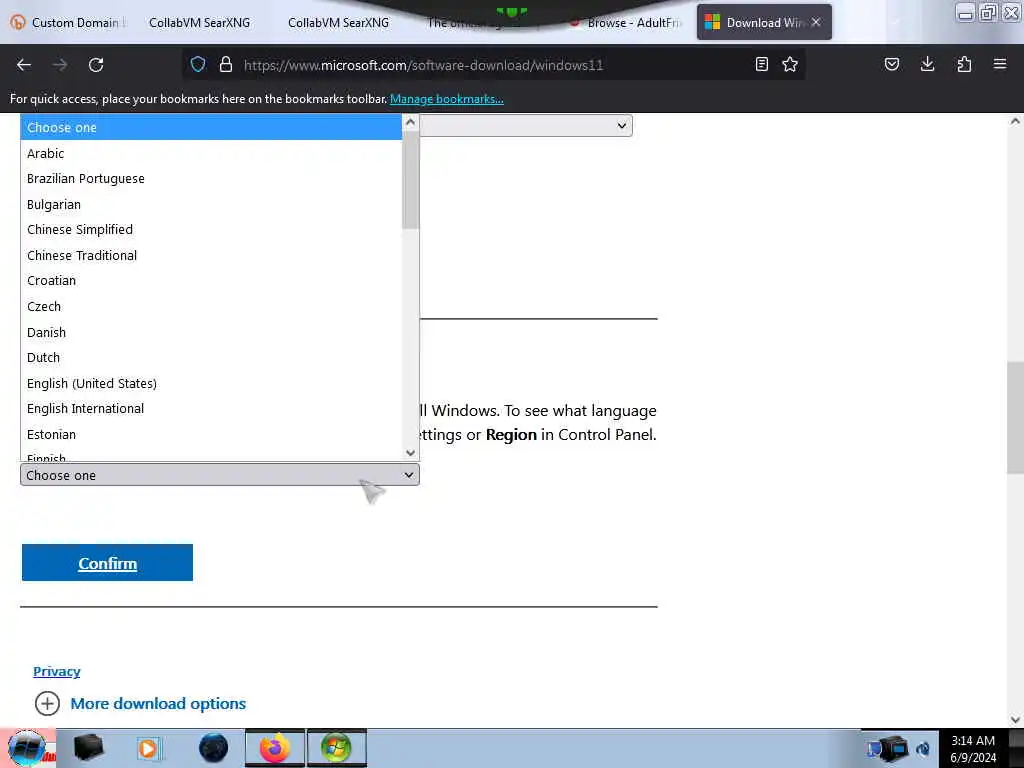Launch Windows Media Player from taskbar

(x=148, y=748)
